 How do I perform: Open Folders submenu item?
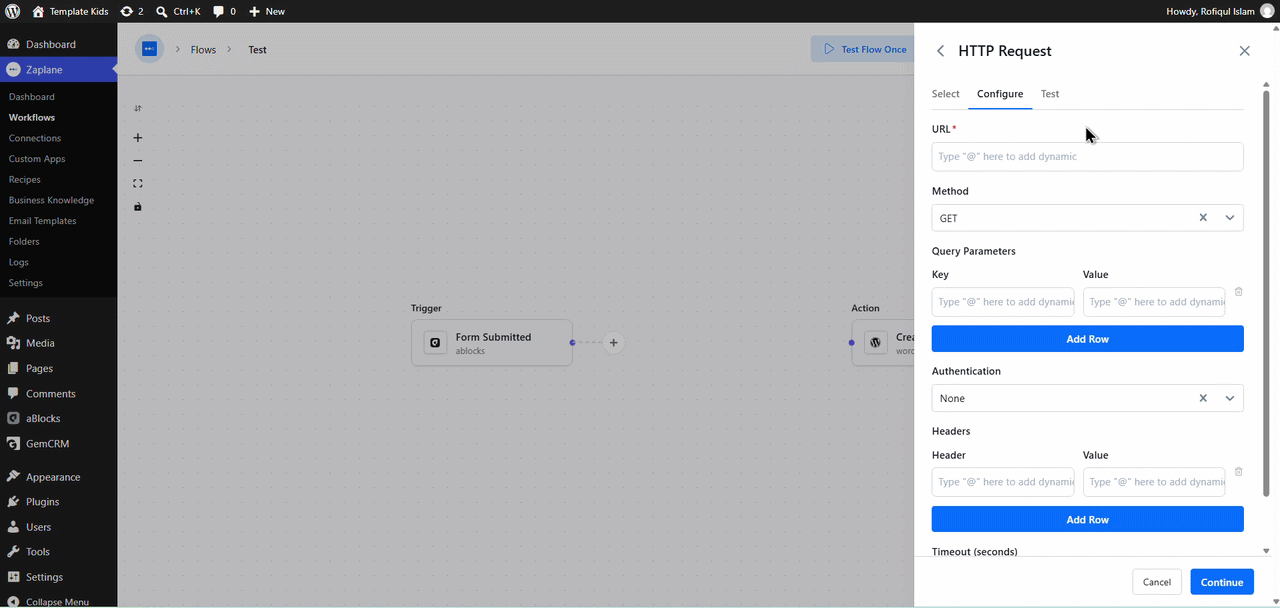pyautogui.click(x=24, y=242)
